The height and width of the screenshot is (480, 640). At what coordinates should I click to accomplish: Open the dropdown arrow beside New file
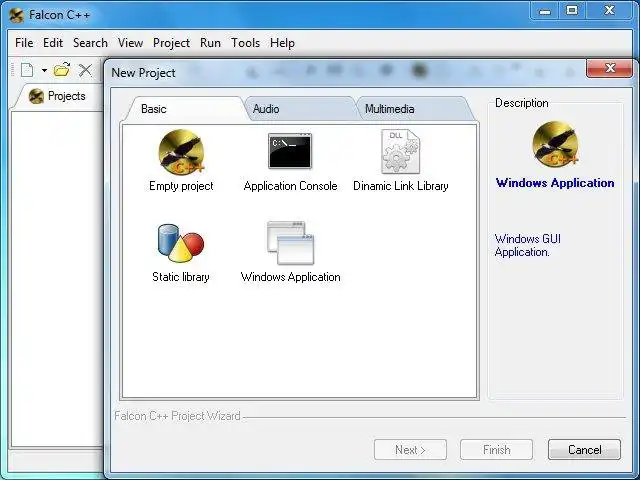pos(44,70)
